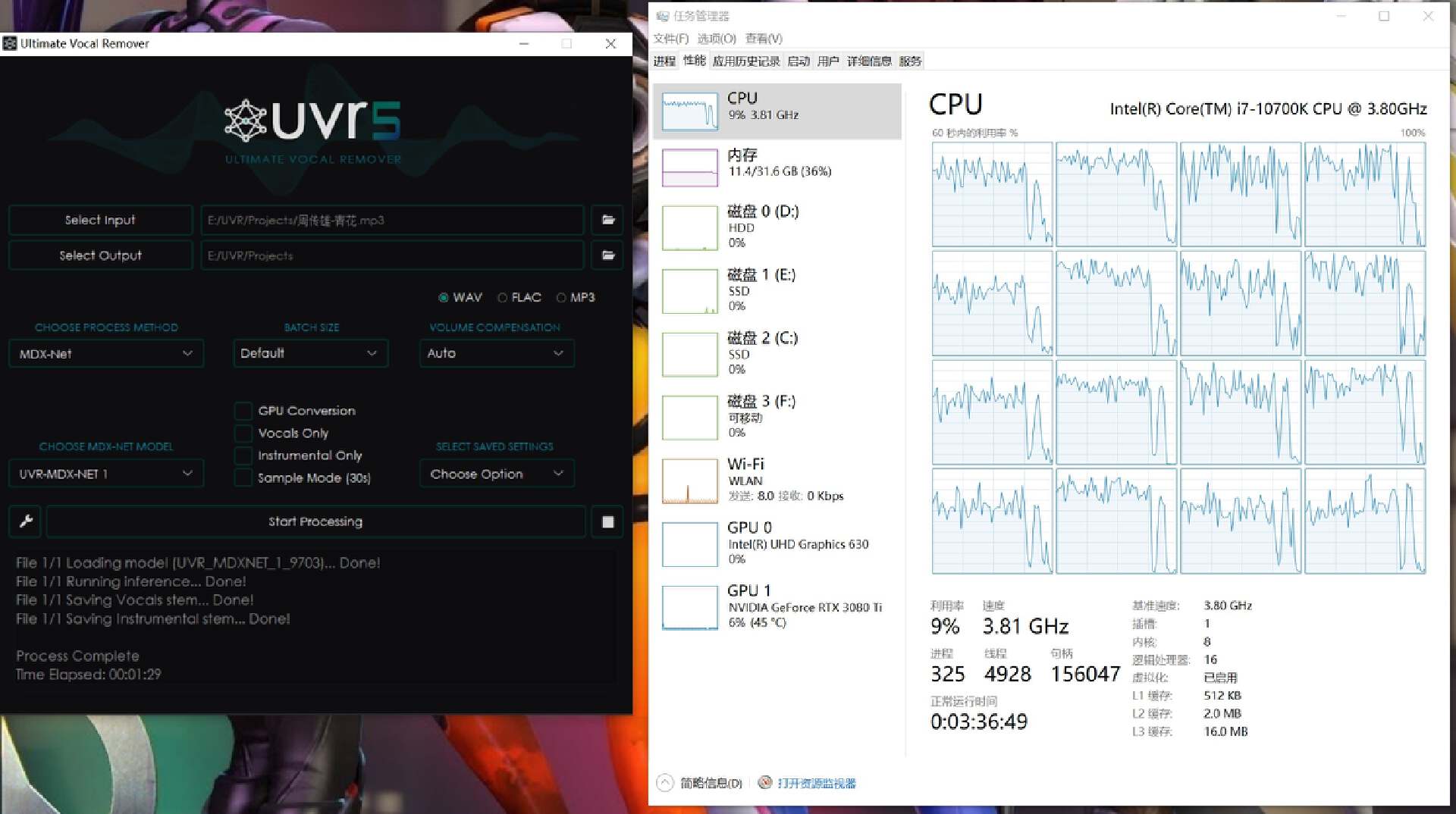The height and width of the screenshot is (814, 1456).
Task: Switch to the 启动 tab
Action: 799,61
